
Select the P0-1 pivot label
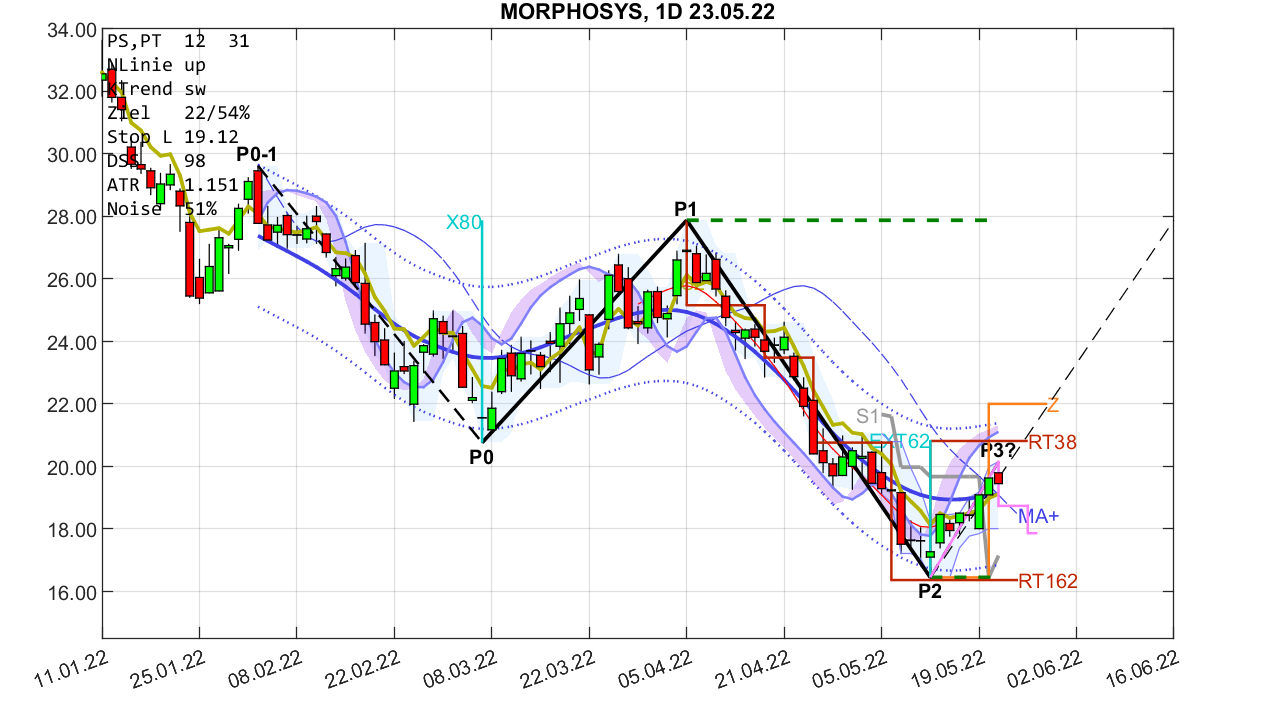click(x=257, y=155)
